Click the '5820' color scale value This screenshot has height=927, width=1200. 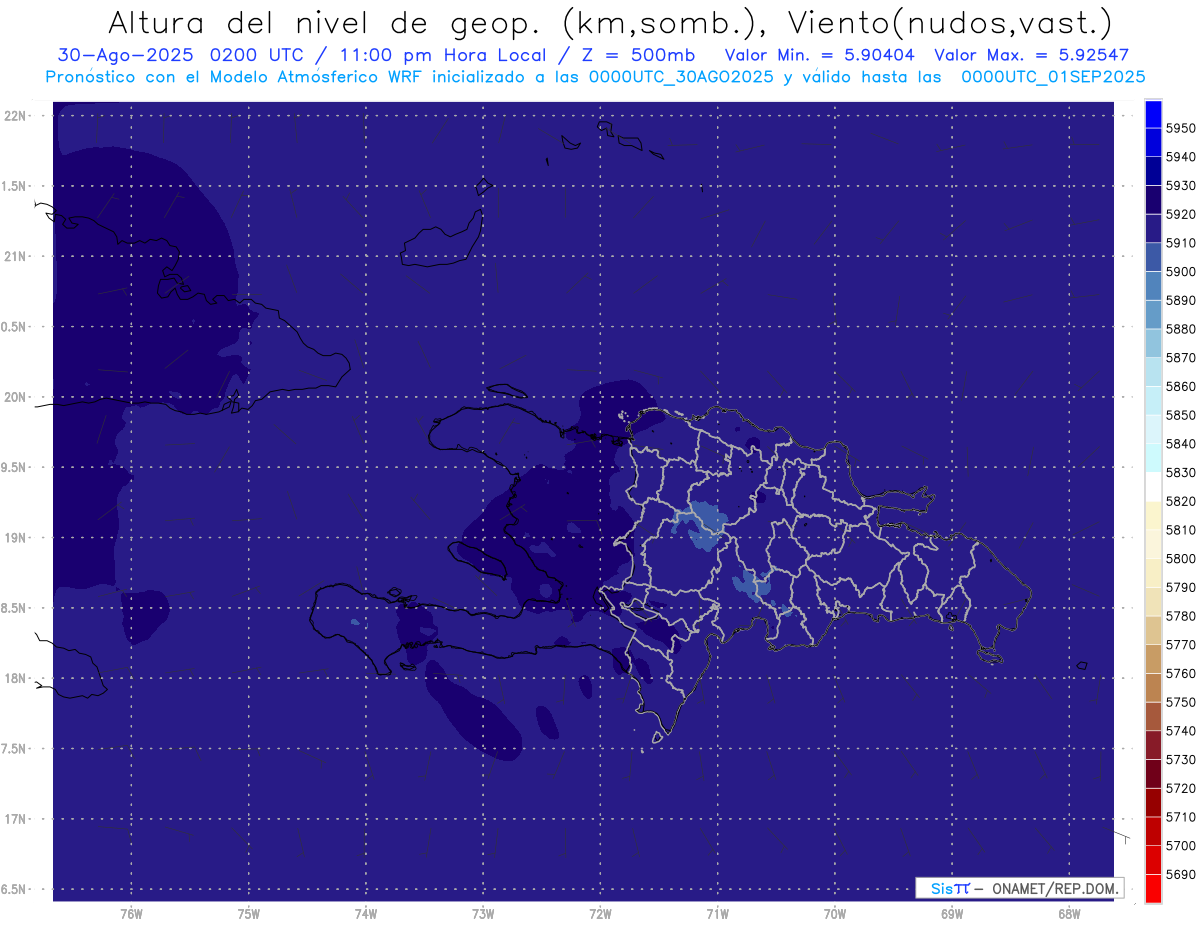pos(1181,501)
